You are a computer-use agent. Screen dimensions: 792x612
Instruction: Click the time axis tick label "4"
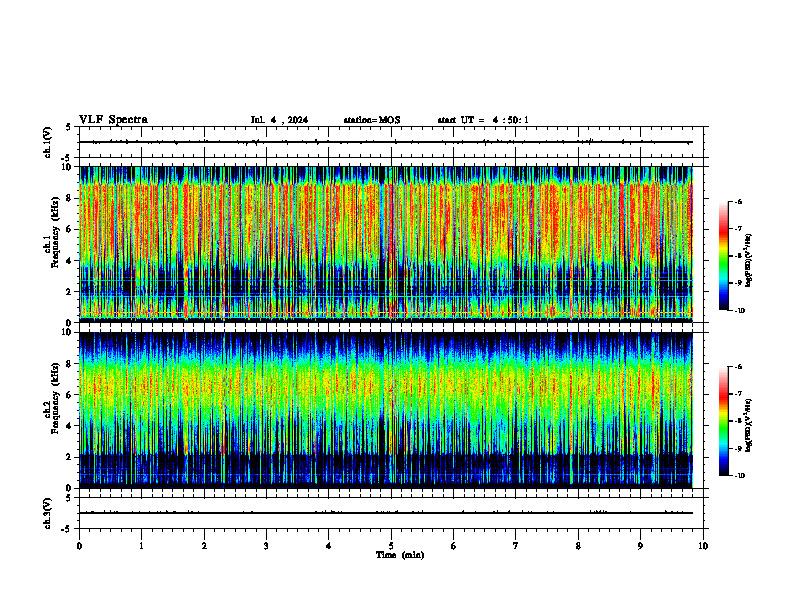329,546
